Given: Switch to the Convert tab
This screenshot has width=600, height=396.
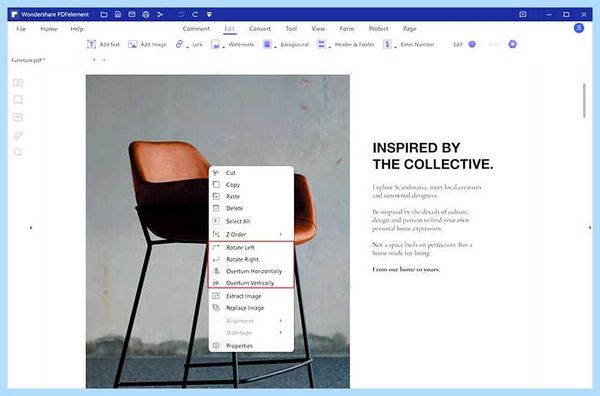Looking at the screenshot, I should pos(260,29).
